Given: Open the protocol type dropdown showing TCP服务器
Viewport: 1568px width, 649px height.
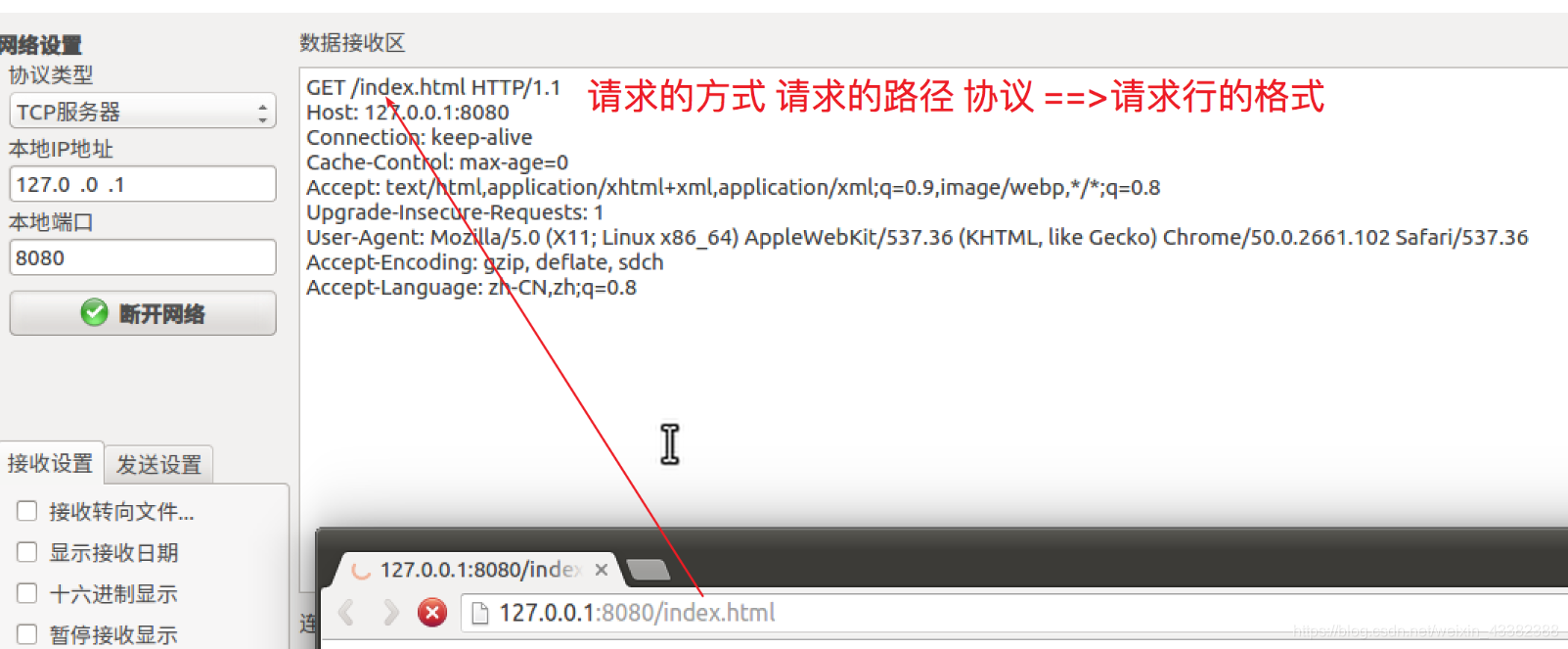Looking at the screenshot, I should click(x=143, y=112).
